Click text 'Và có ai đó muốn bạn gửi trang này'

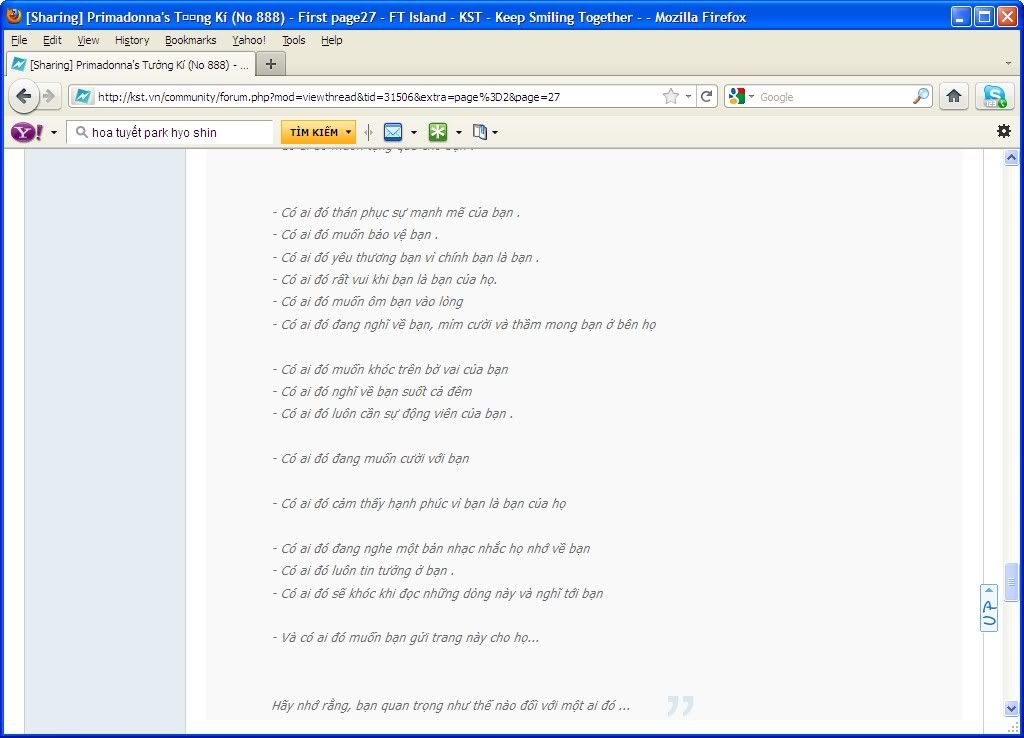tap(406, 637)
